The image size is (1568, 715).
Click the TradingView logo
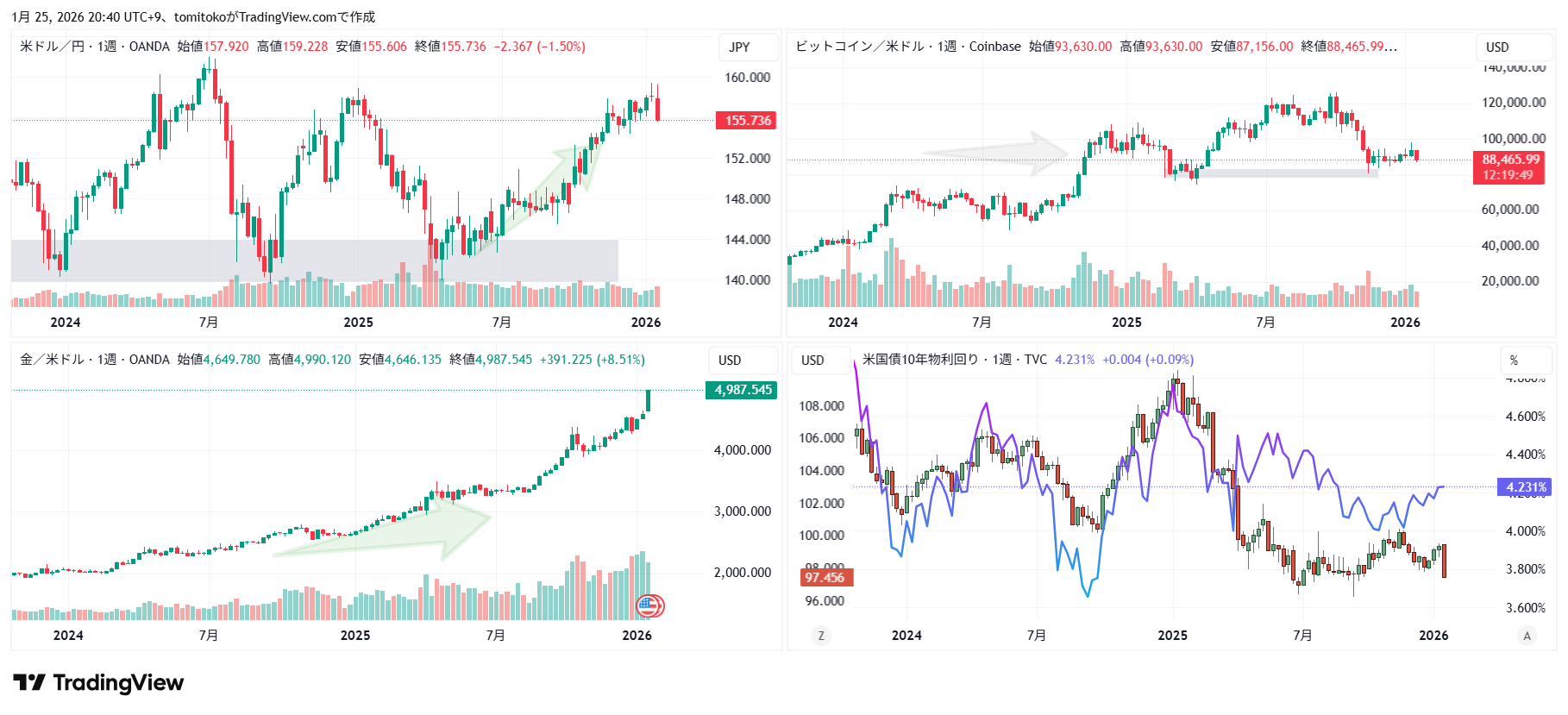point(98,683)
